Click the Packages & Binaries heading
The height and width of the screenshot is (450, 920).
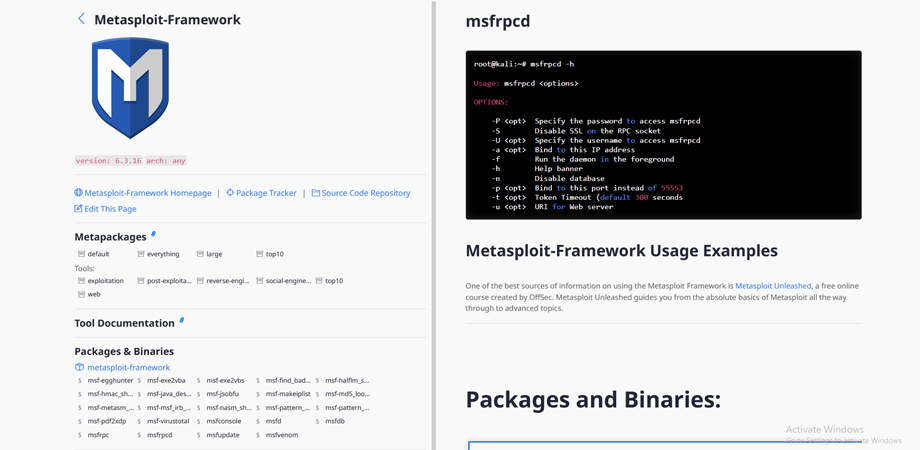(x=124, y=351)
